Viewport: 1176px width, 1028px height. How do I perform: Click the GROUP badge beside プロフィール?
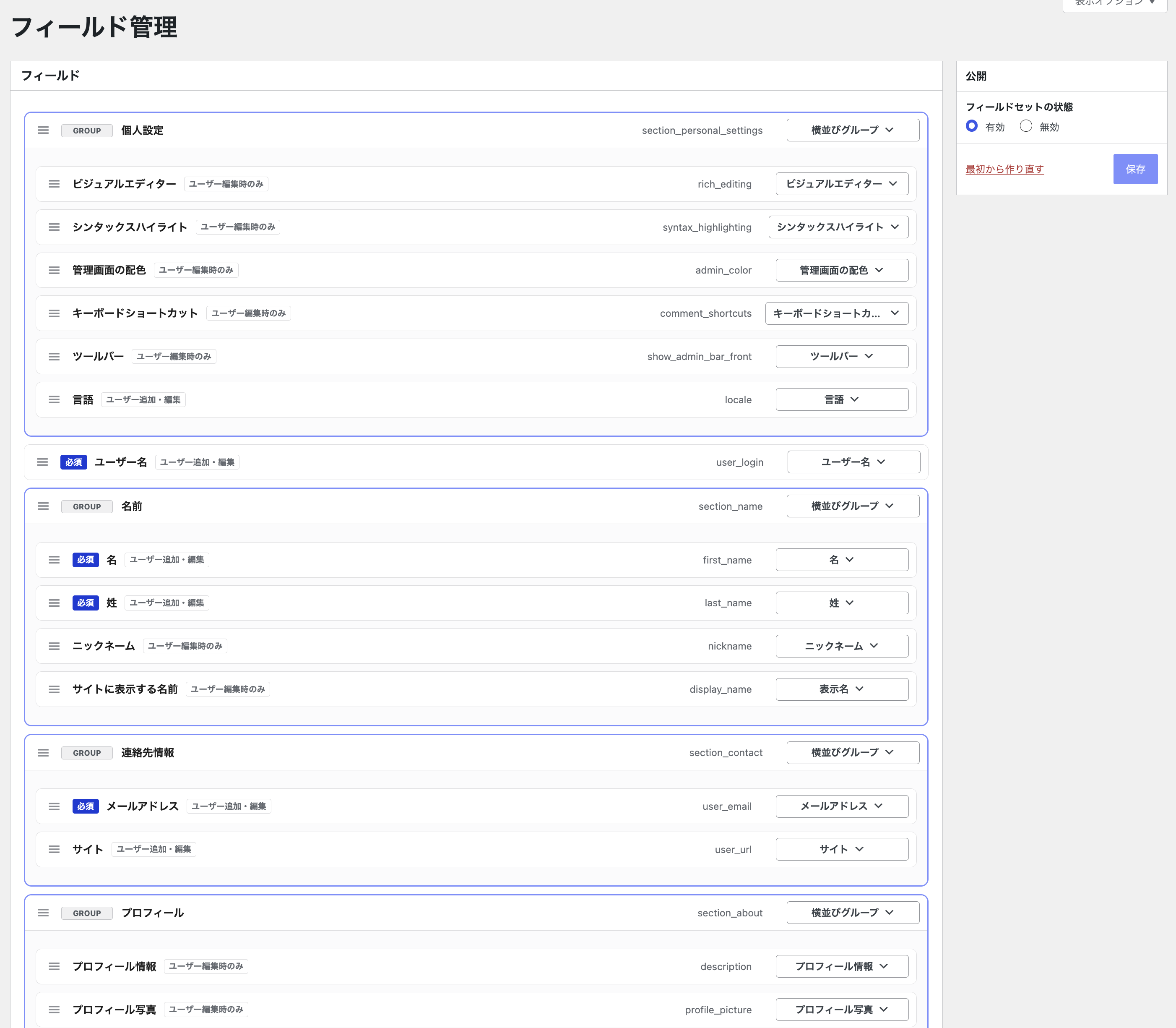point(86,913)
